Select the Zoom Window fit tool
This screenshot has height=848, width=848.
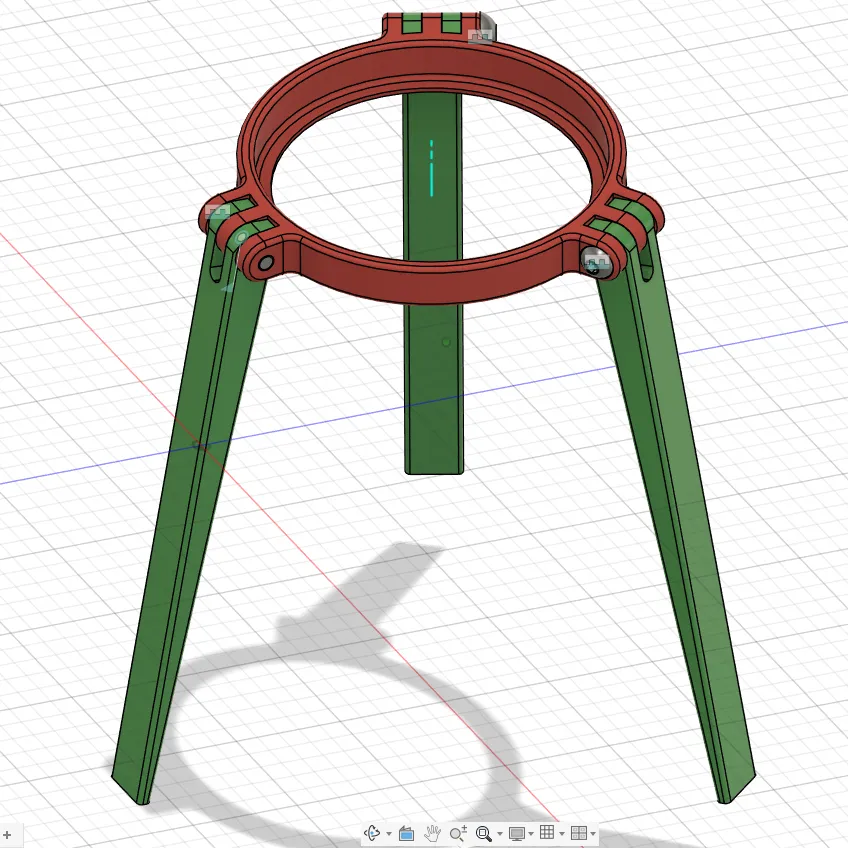(x=483, y=833)
